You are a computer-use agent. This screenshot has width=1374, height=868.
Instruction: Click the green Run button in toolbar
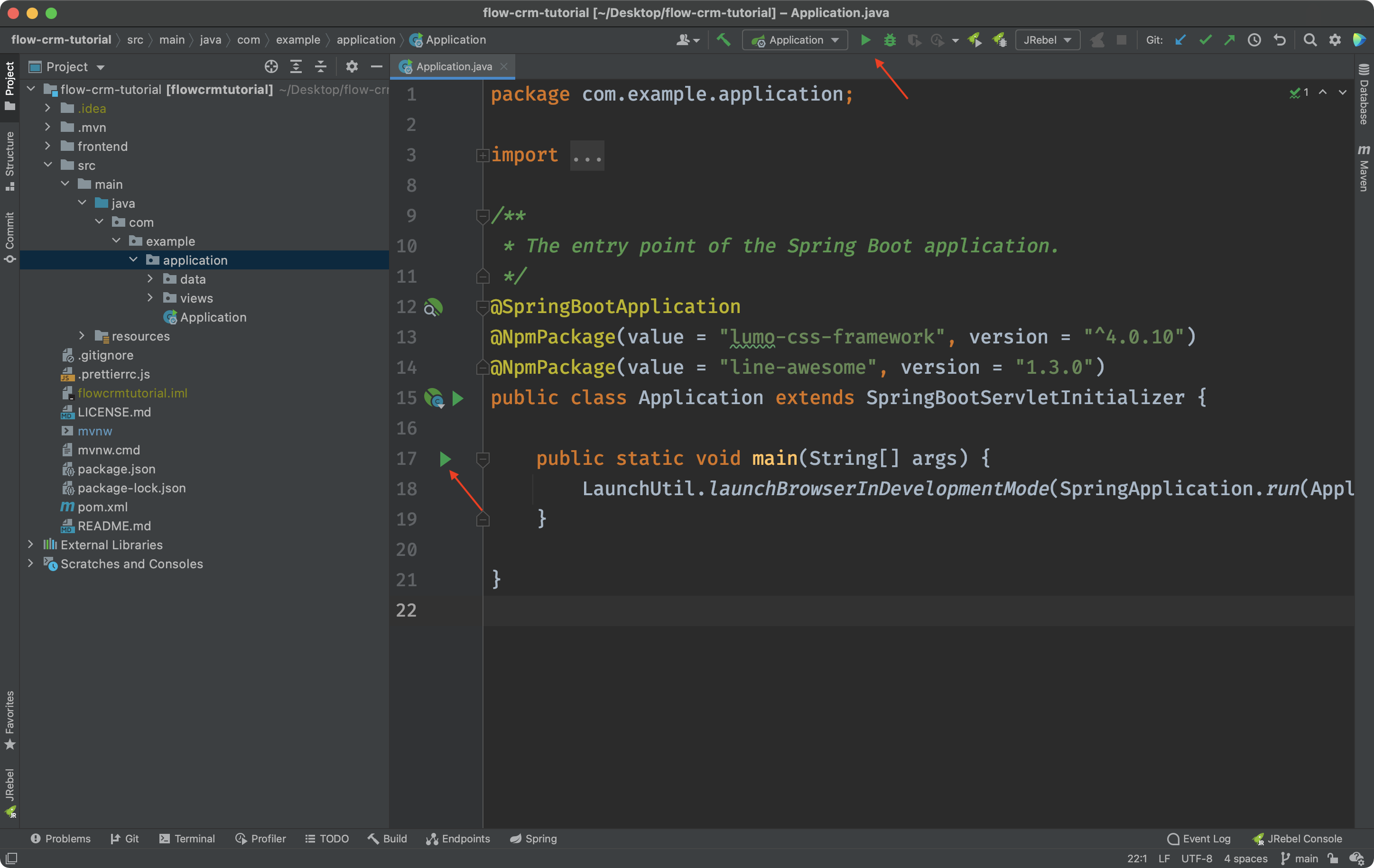tap(865, 40)
